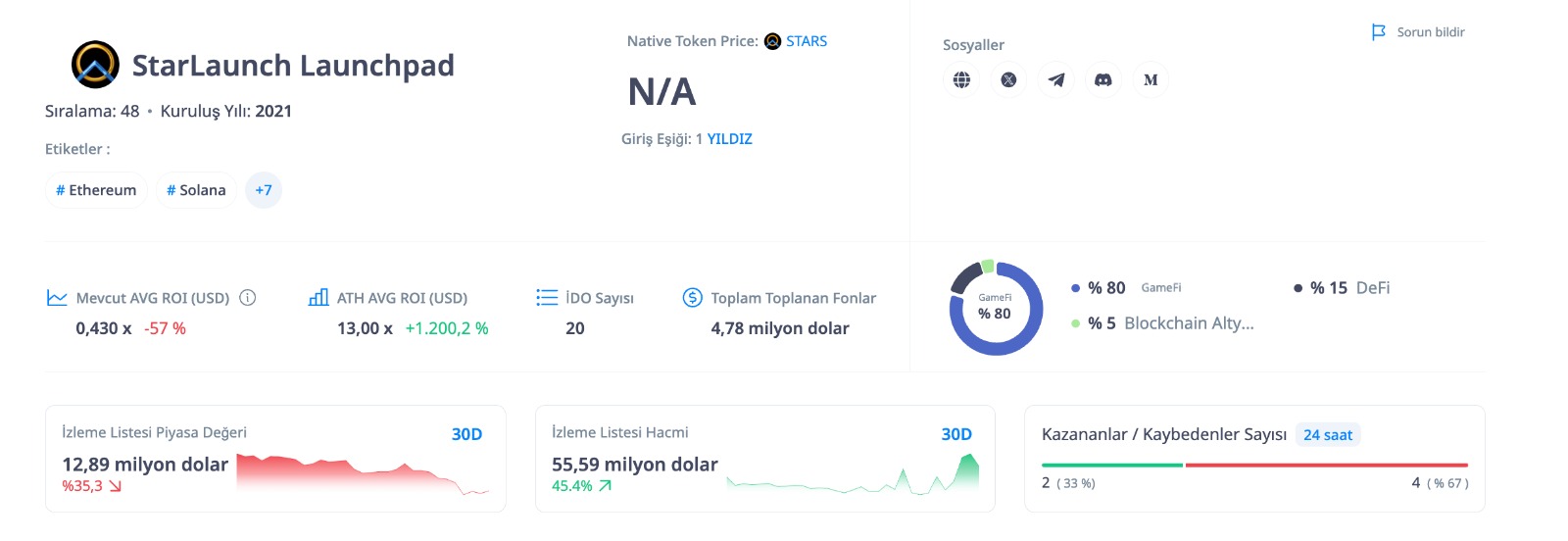
Task: Click the gainers count 2 ( 33 %)
Action: (1068, 483)
